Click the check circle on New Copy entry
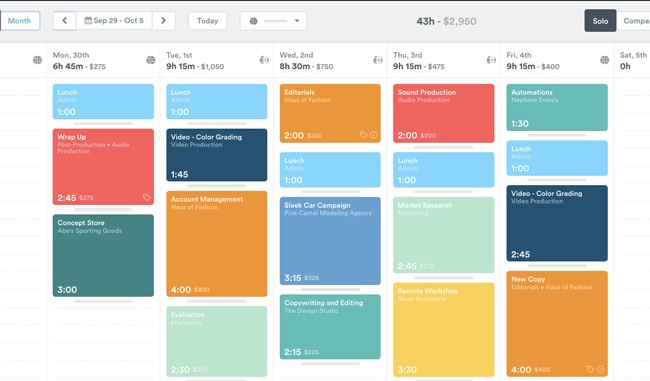Viewport: 650px width, 381px height. [601, 369]
